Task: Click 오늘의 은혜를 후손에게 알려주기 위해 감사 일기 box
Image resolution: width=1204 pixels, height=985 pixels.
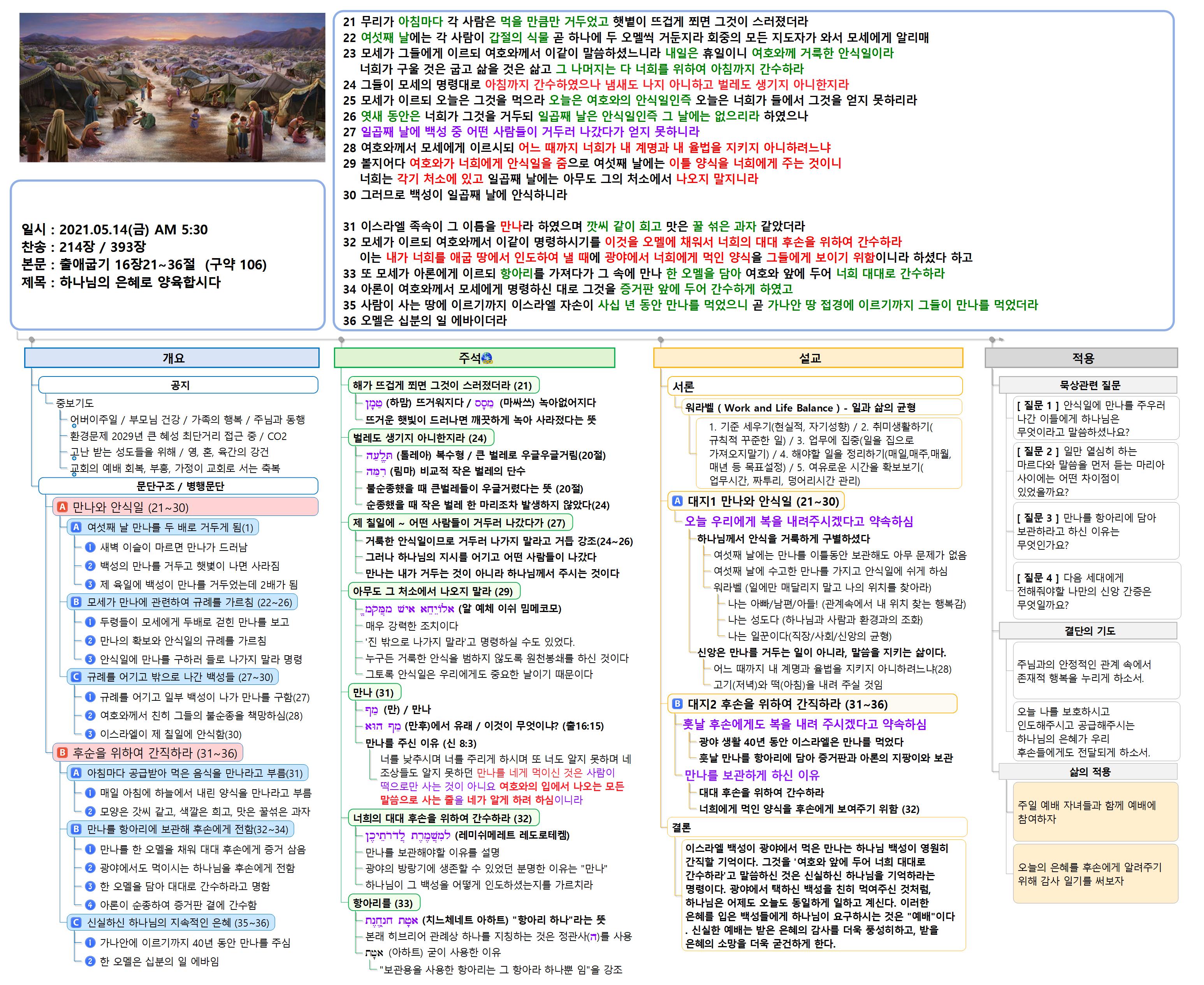Action: 1096,874
